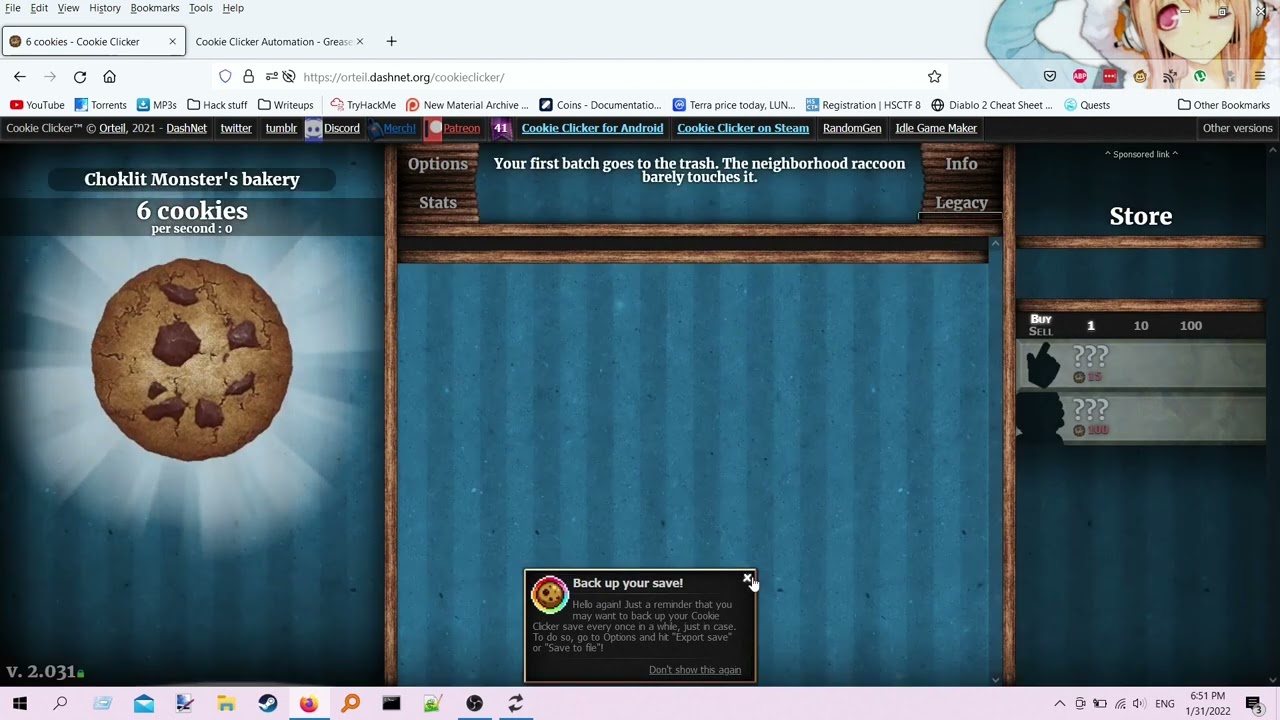Open the Merch link
The height and width of the screenshot is (720, 1280).
pyautogui.click(x=392, y=128)
